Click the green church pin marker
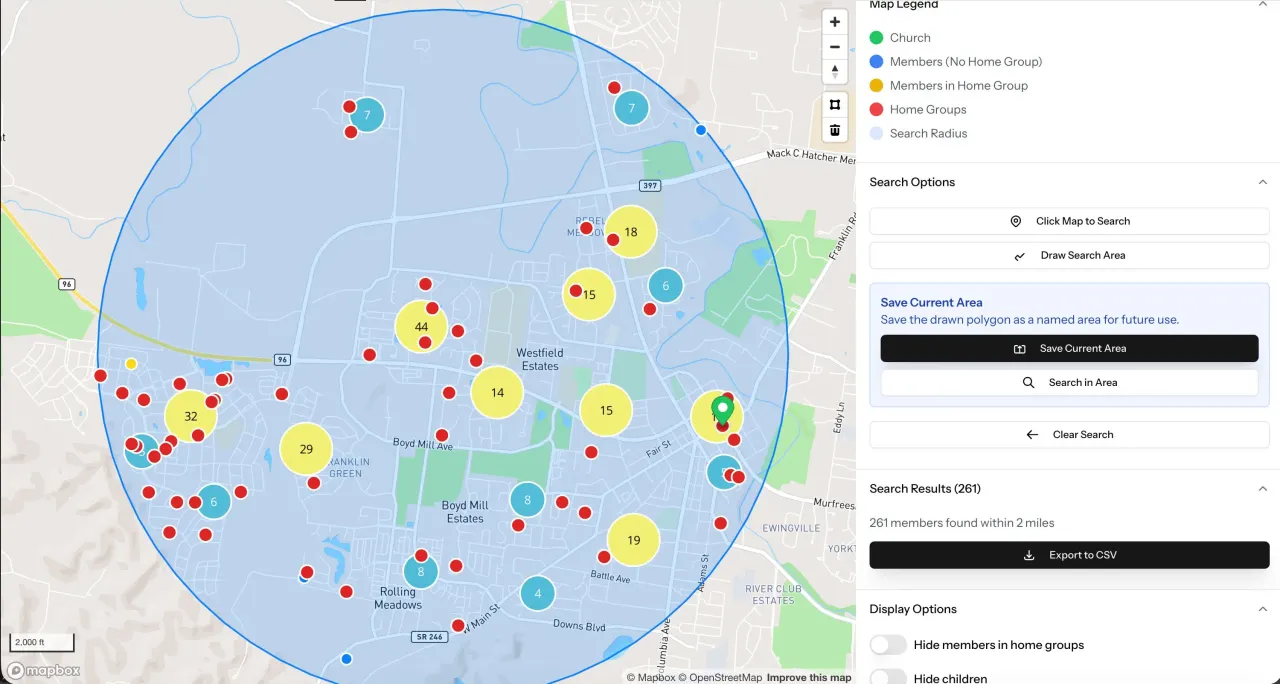The image size is (1280, 684). point(723,411)
